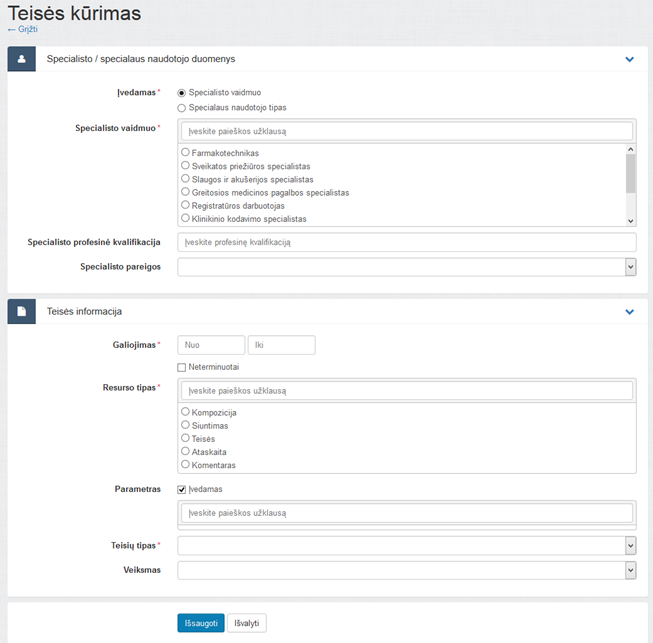Click the Nuo validity date field

click(x=211, y=345)
